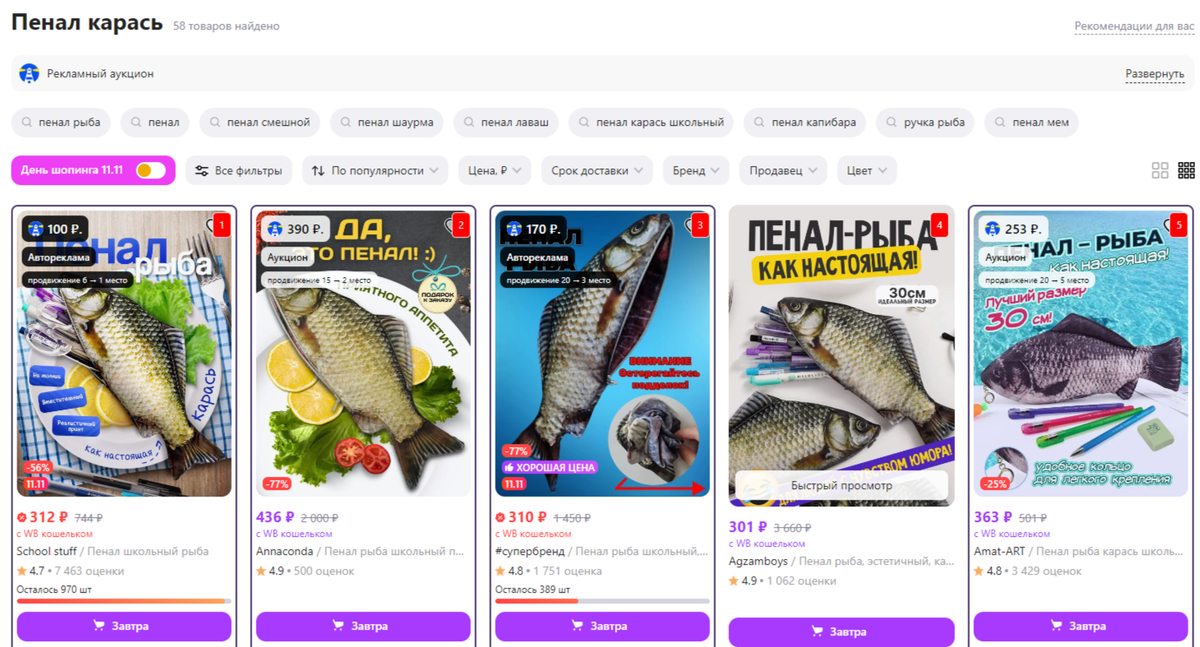Switch to small dense grid view icon
Viewport: 1200px width, 647px height.
(x=1186, y=171)
